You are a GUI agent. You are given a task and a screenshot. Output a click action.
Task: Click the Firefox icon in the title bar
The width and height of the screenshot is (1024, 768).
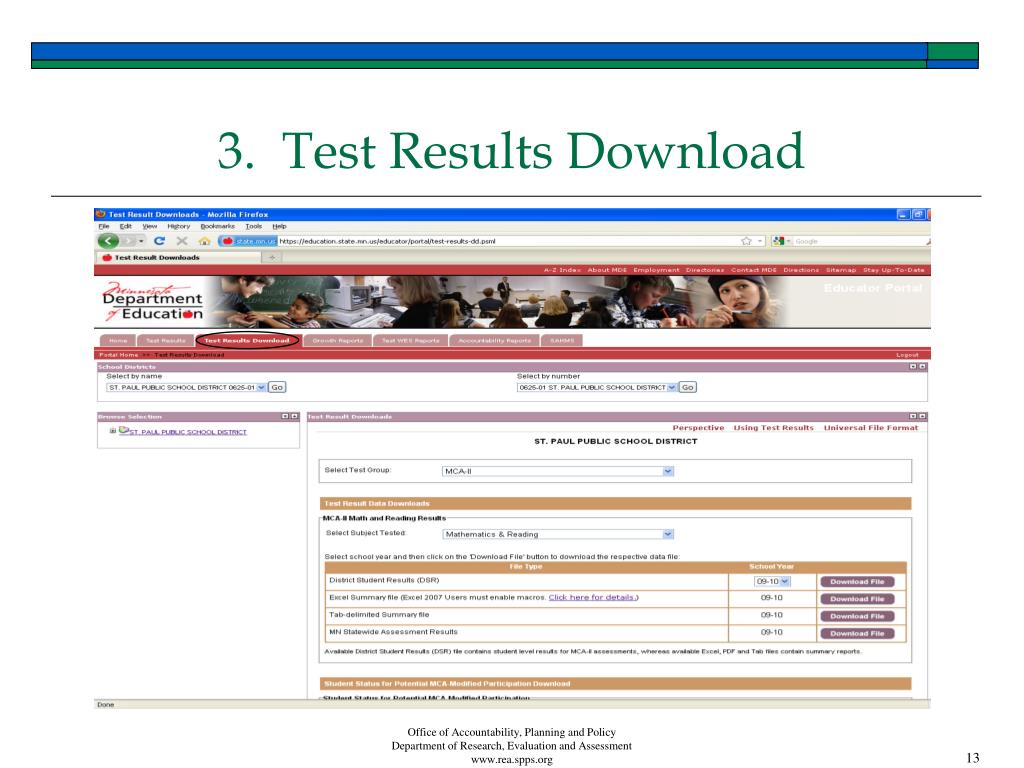tap(101, 214)
